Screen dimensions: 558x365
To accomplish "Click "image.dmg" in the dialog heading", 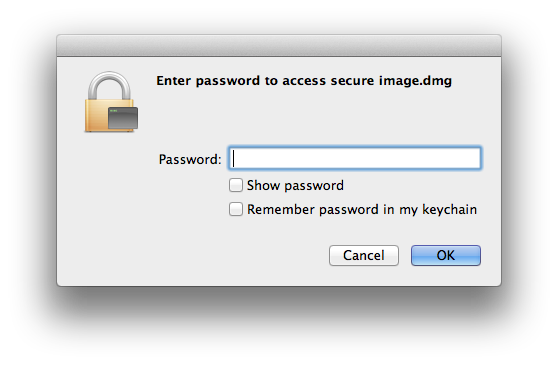I will click(x=415, y=81).
